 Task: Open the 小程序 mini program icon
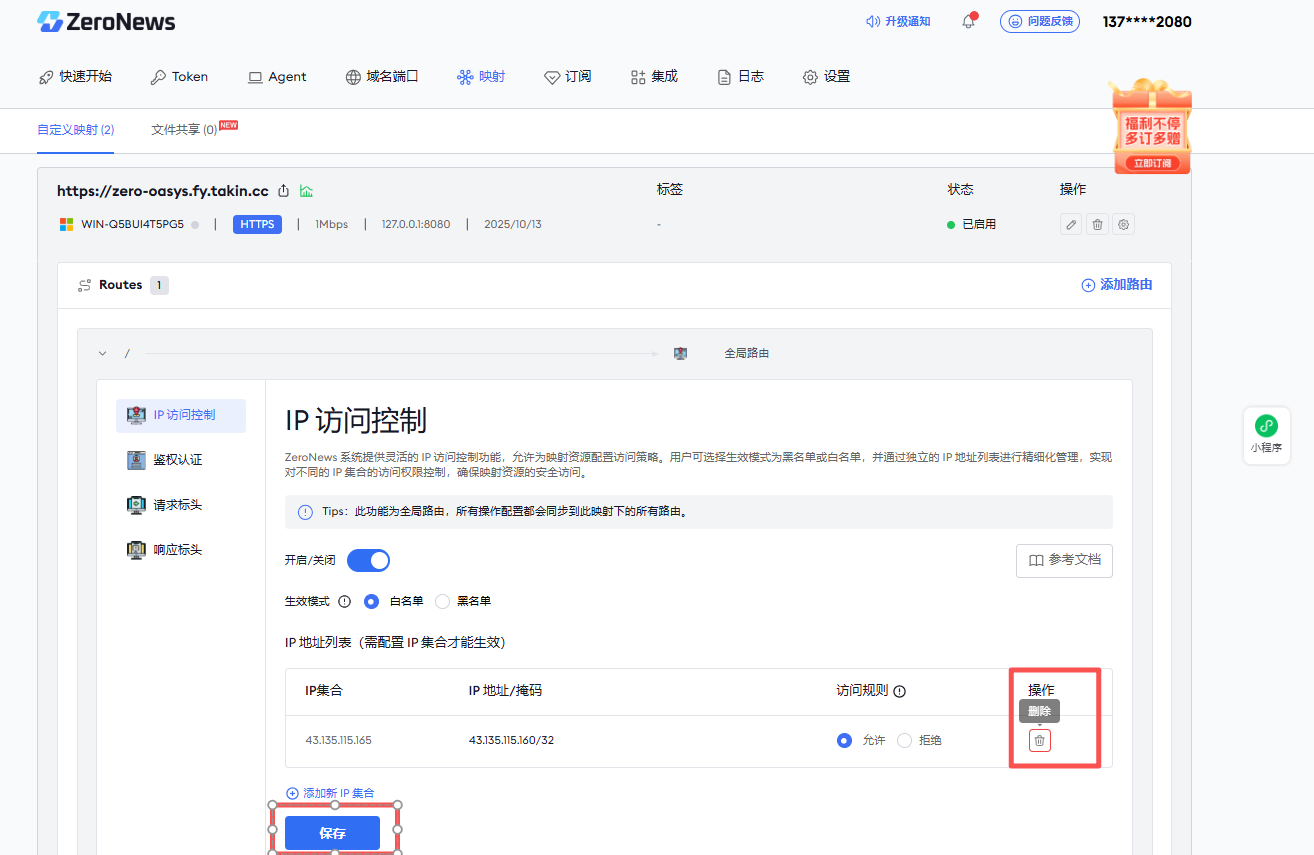[1266, 432]
